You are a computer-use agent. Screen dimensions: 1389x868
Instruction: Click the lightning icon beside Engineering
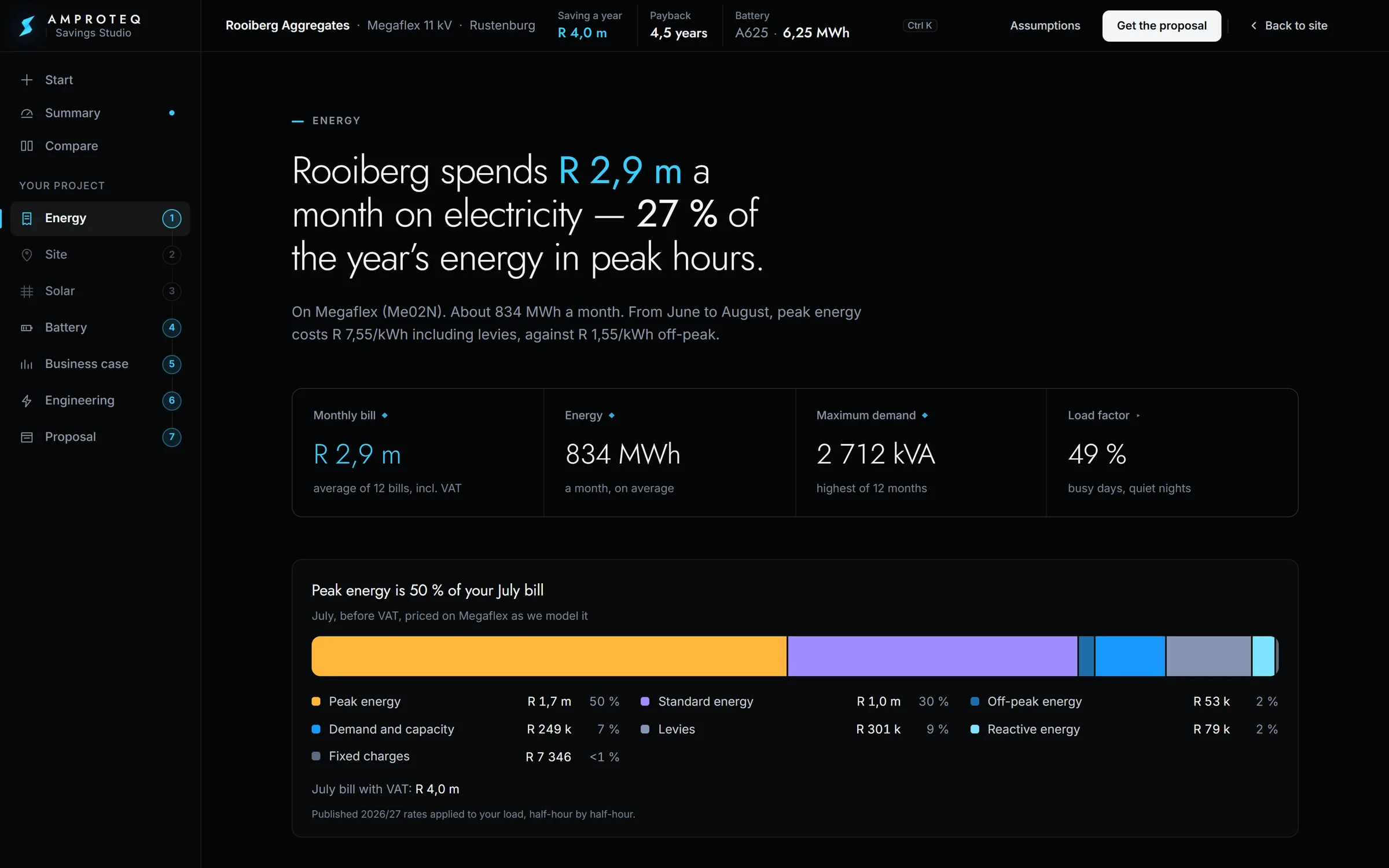(27, 400)
